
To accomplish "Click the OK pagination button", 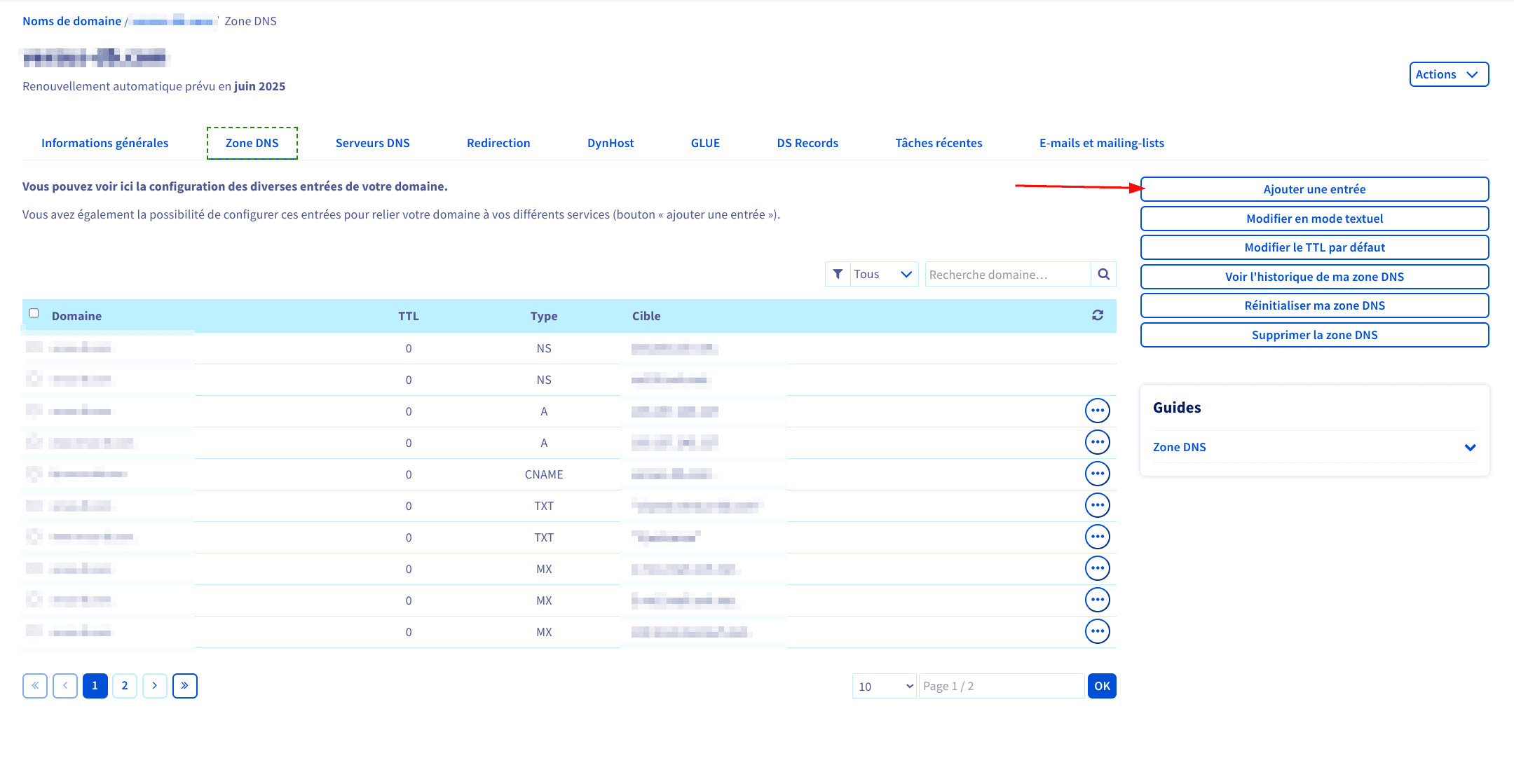I will coord(1102,686).
